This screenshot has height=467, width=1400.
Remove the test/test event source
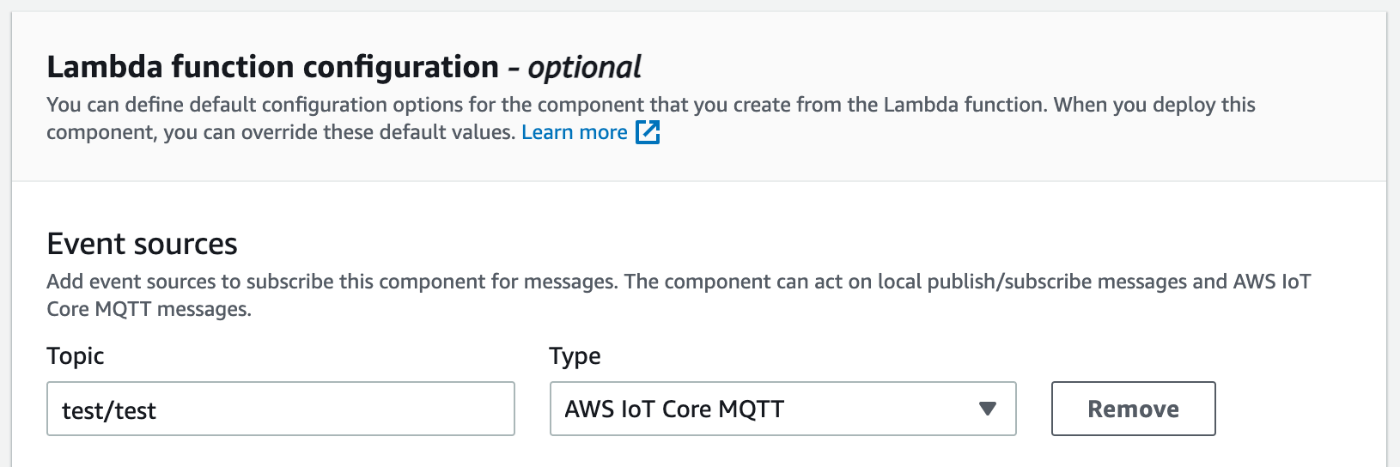(1133, 408)
